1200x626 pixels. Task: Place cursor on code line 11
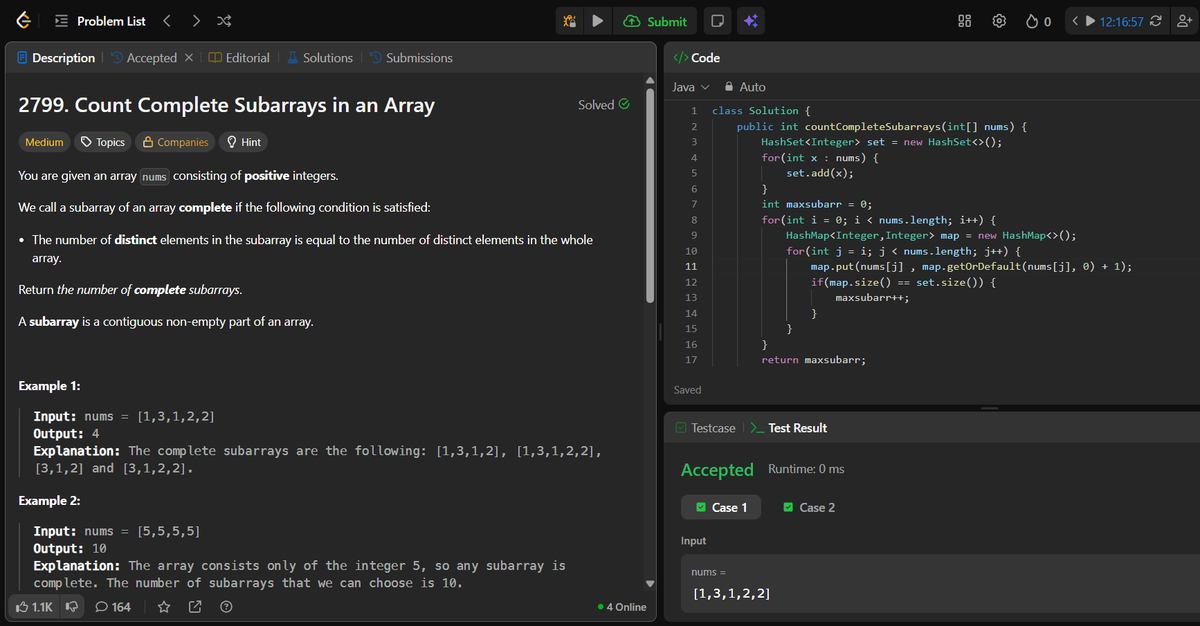[971, 267]
